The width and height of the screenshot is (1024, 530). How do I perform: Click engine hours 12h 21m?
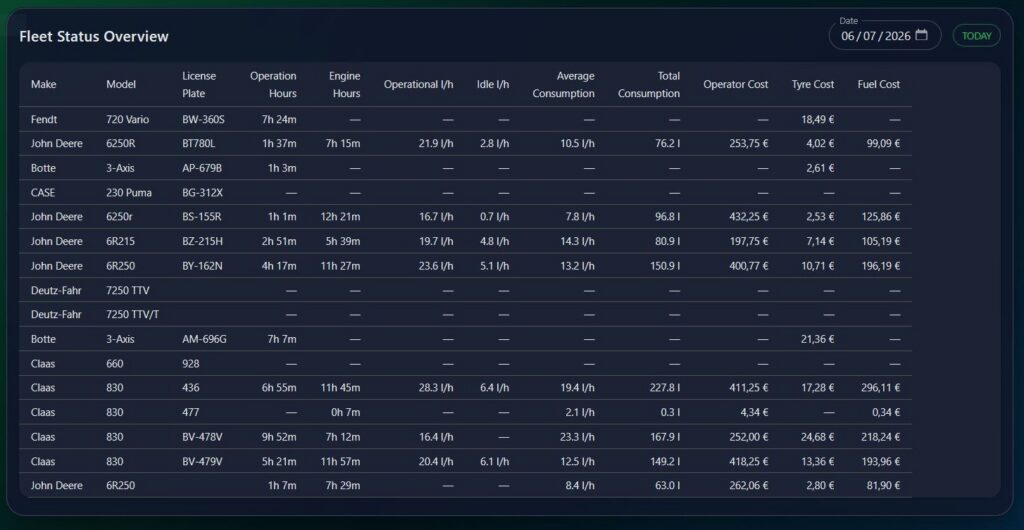(x=340, y=217)
